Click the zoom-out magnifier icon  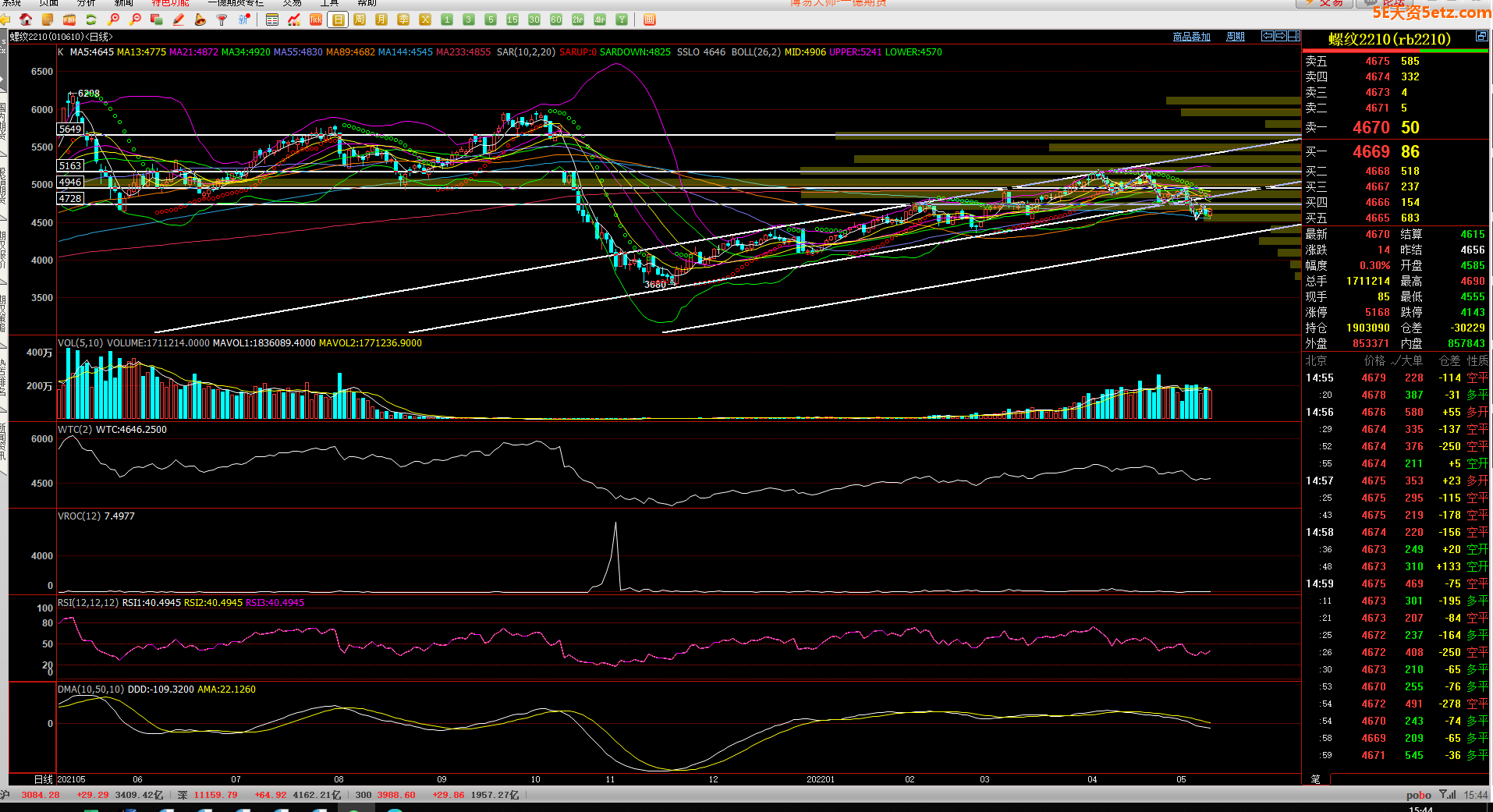tap(136, 20)
